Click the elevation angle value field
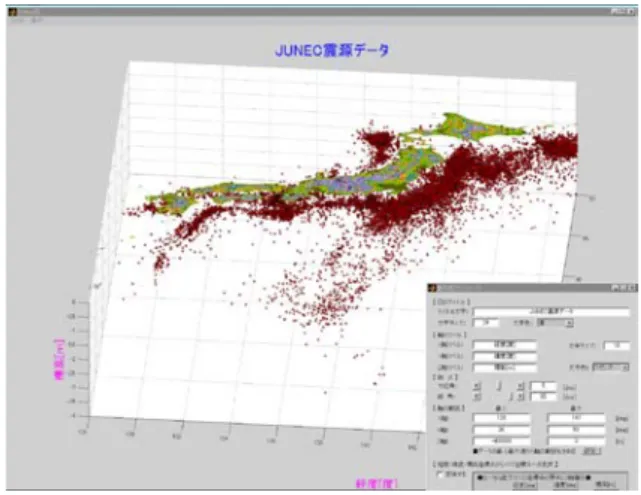Viewport: 641px width, 495px height. click(x=543, y=396)
